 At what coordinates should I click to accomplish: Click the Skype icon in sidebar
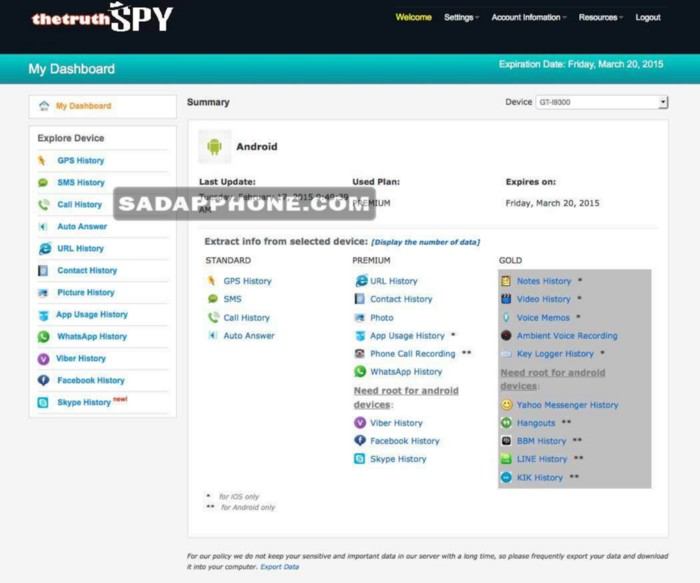[43, 402]
